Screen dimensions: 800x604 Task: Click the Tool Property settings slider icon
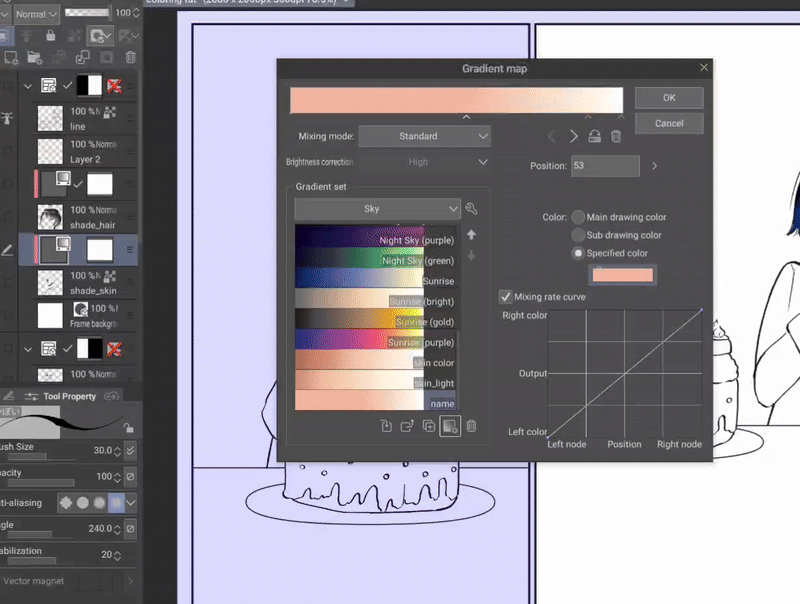point(31,396)
